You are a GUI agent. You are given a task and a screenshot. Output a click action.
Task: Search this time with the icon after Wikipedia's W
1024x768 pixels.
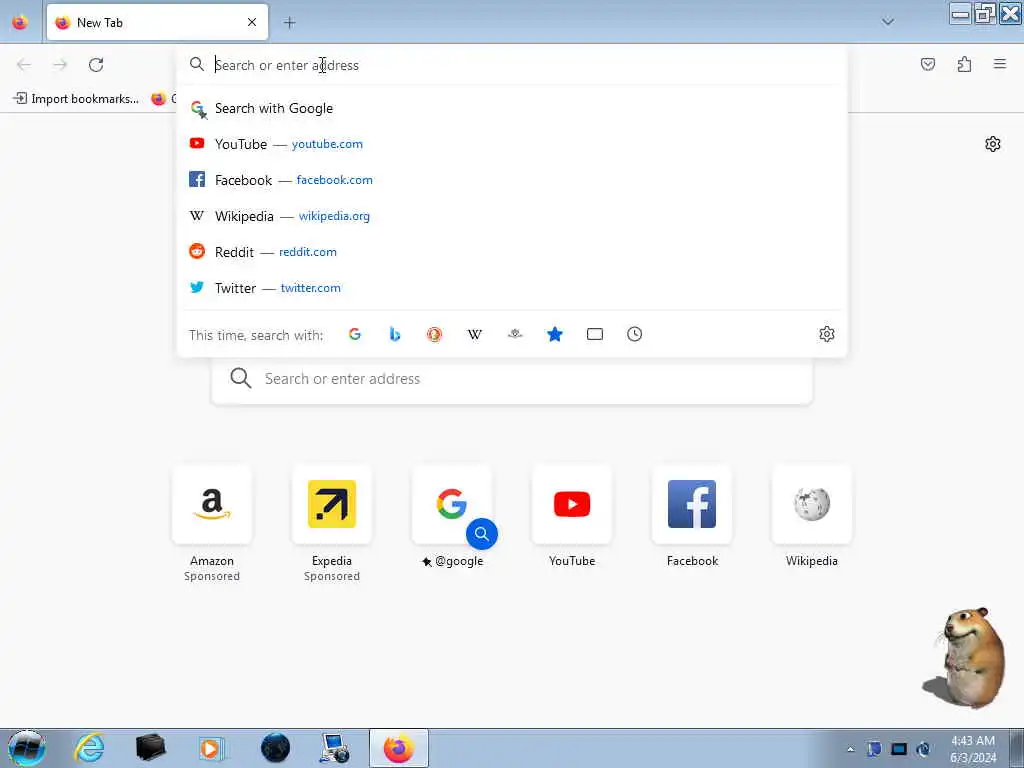tap(515, 334)
